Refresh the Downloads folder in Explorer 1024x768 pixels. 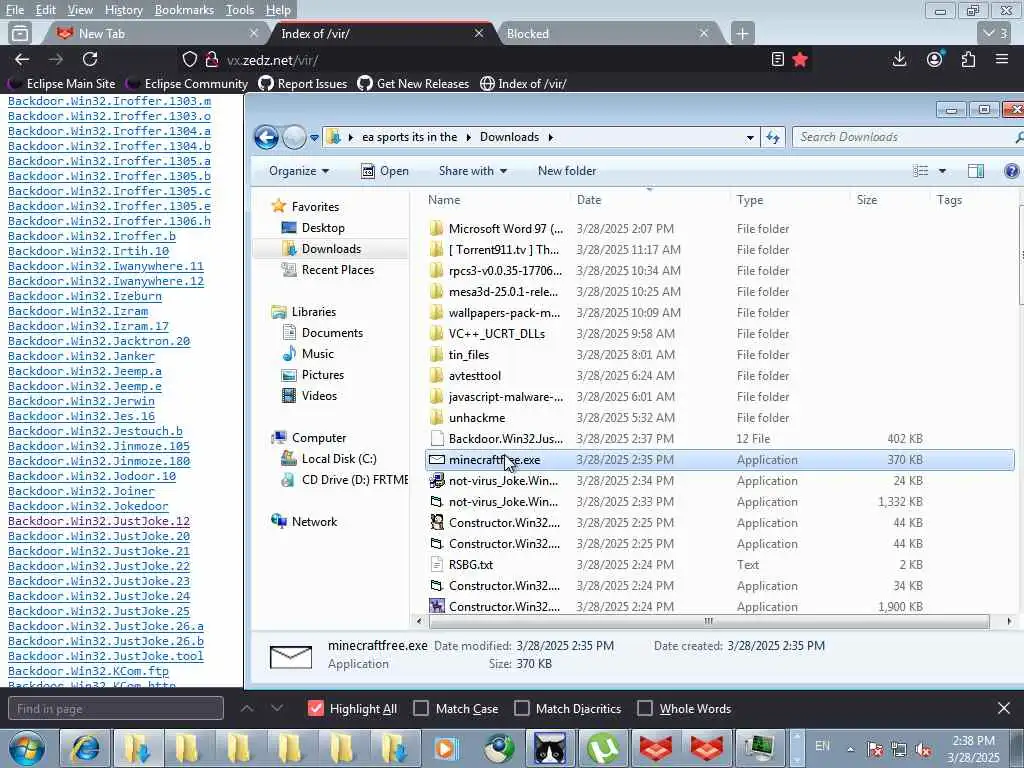[x=773, y=137]
